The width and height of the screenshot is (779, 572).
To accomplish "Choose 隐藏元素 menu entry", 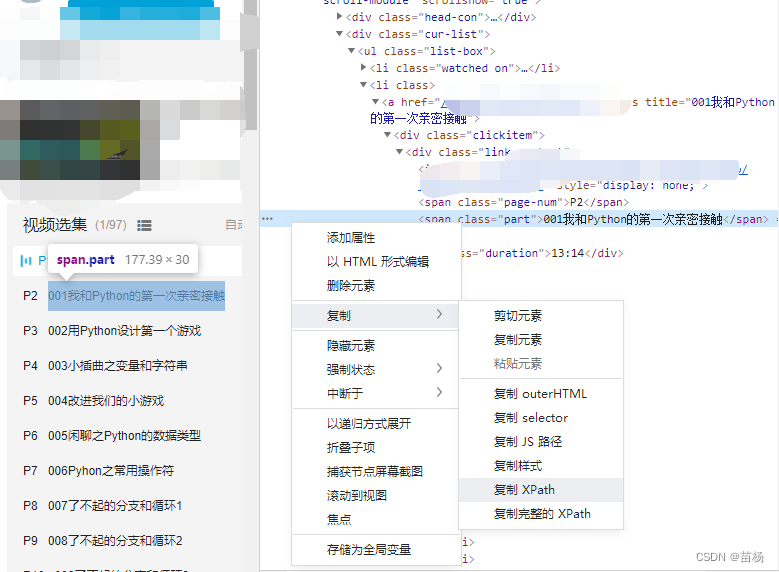I will [376, 345].
